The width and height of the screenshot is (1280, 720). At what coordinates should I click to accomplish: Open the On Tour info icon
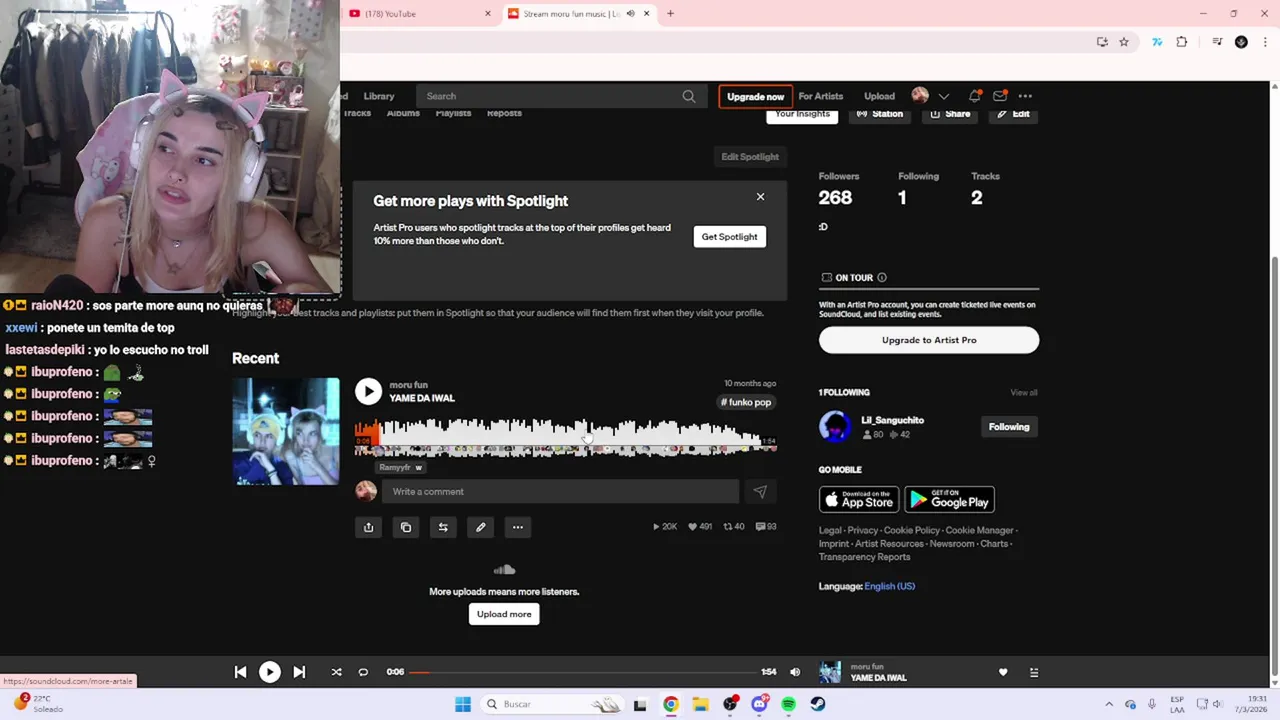pyautogui.click(x=881, y=278)
